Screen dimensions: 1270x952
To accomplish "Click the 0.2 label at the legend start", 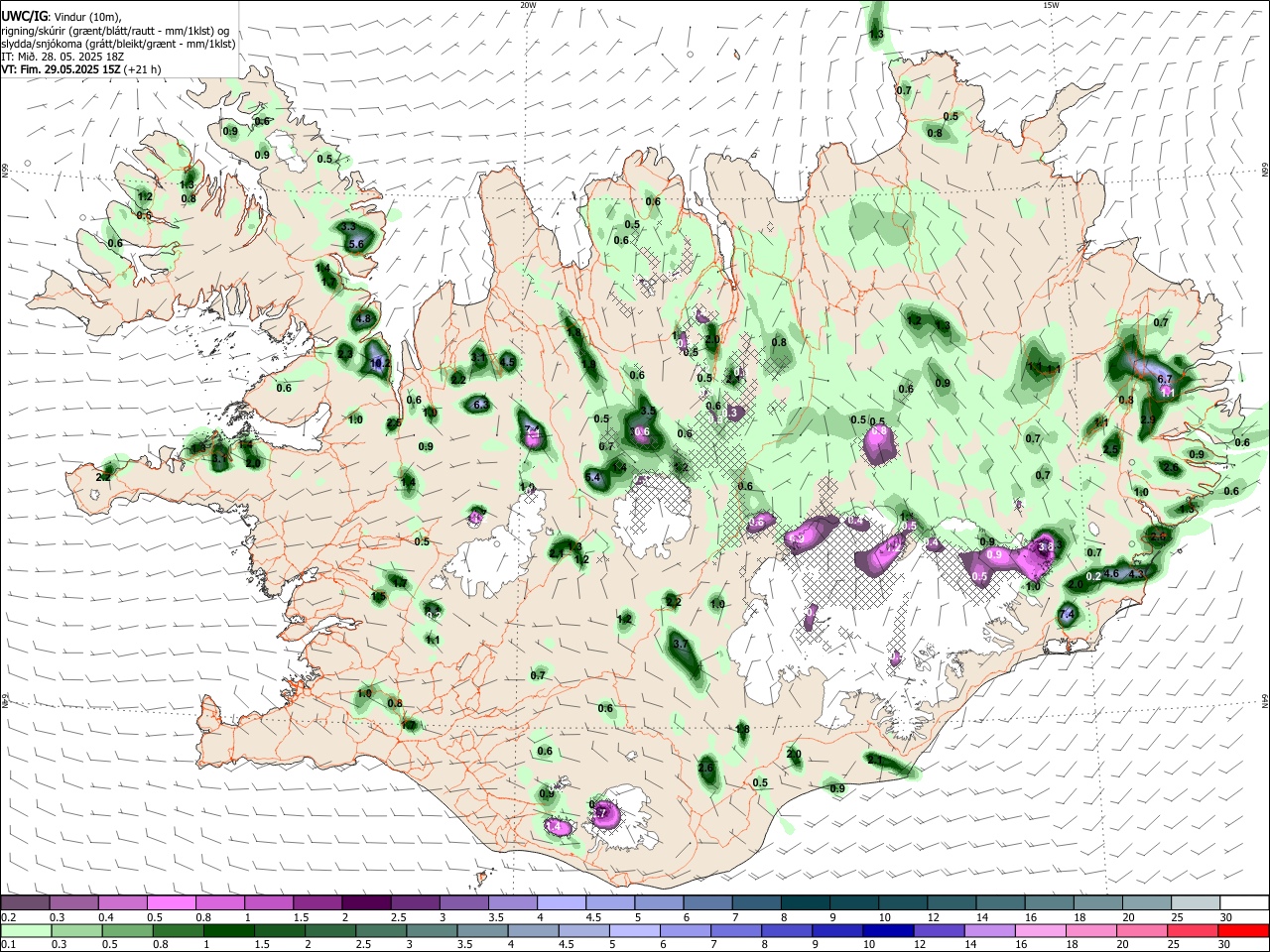I will pos(8,917).
